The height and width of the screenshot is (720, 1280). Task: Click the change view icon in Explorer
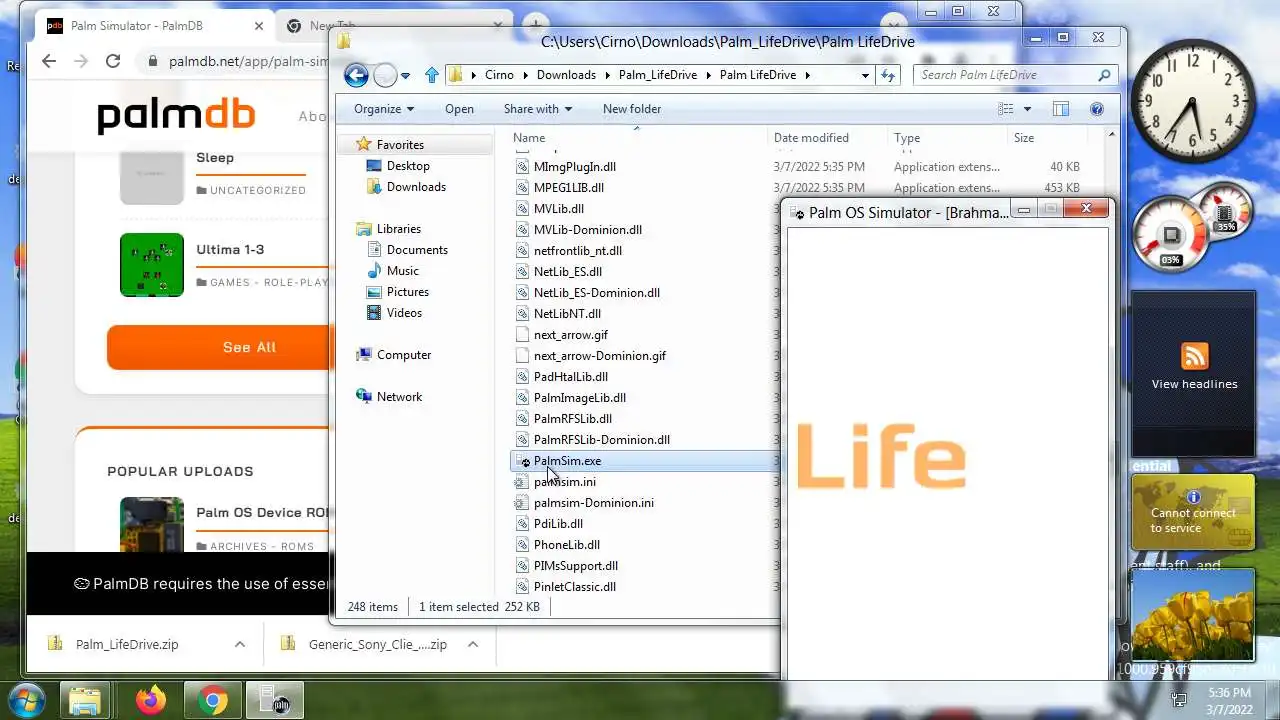coord(1007,109)
